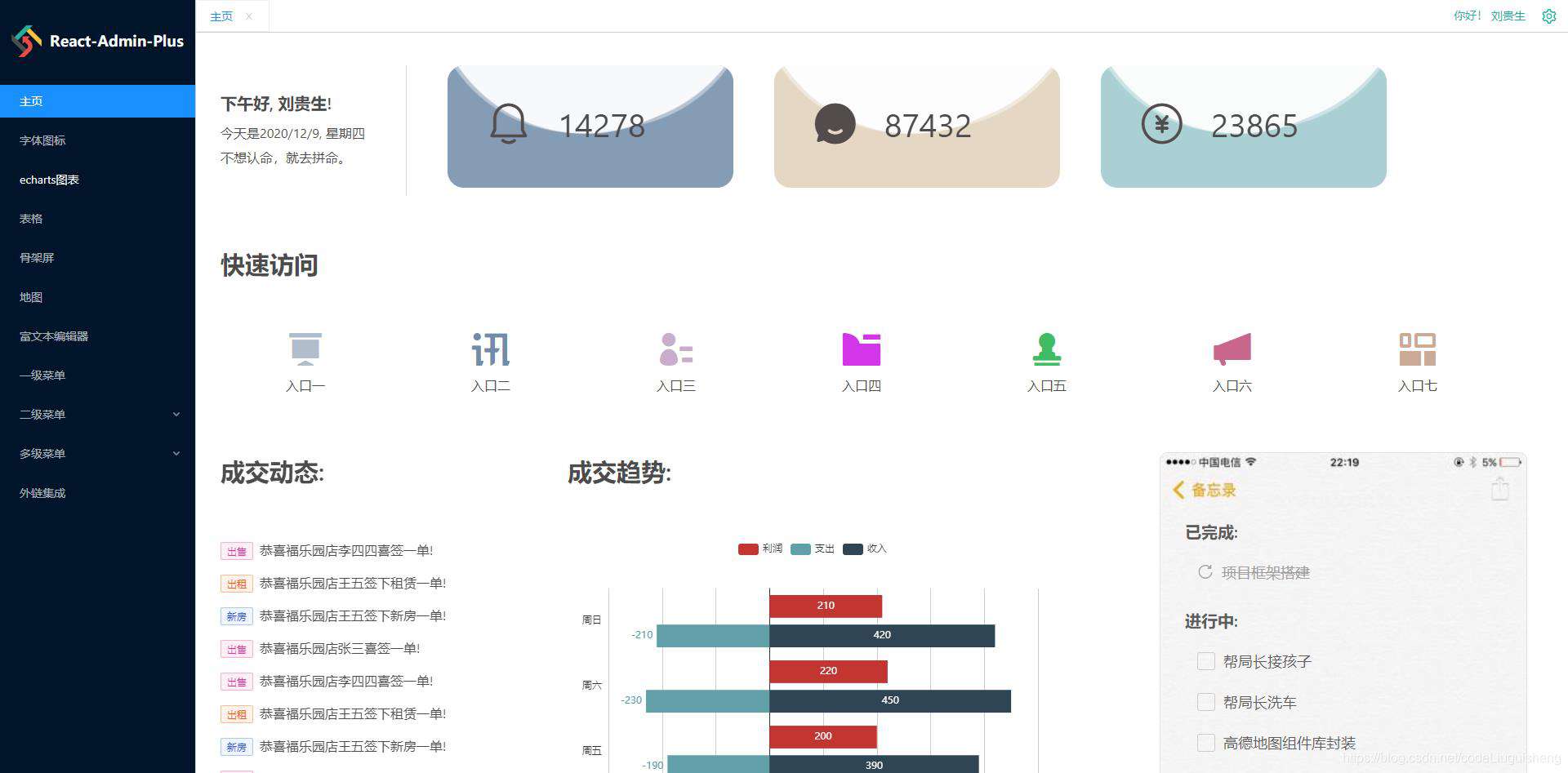Click the 今天是2020/12/9 date text
Image resolution: width=1568 pixels, height=773 pixels.
[x=292, y=133]
